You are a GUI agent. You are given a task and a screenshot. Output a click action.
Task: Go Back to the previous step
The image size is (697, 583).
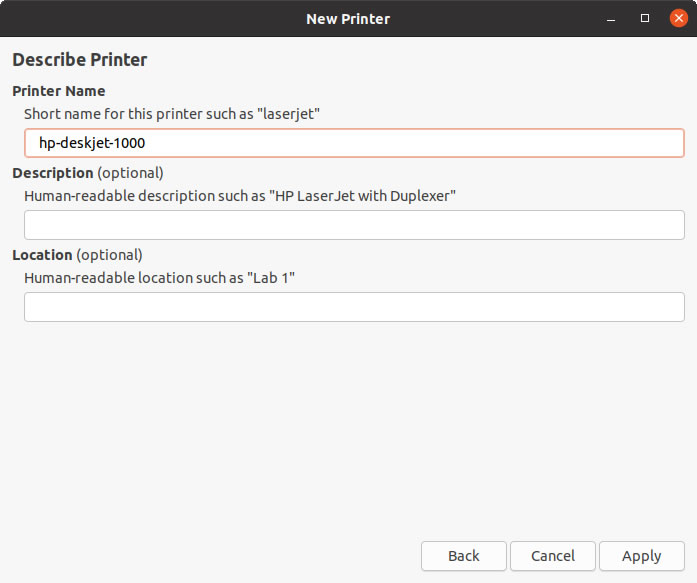464,555
